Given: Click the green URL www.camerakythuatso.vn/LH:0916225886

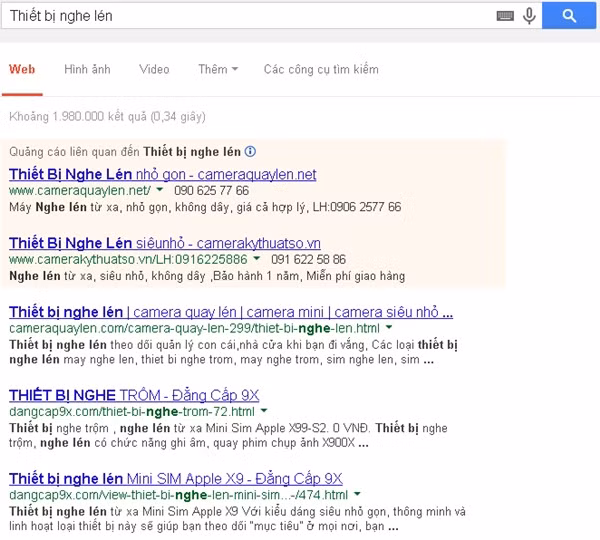Looking at the screenshot, I should [128, 259].
